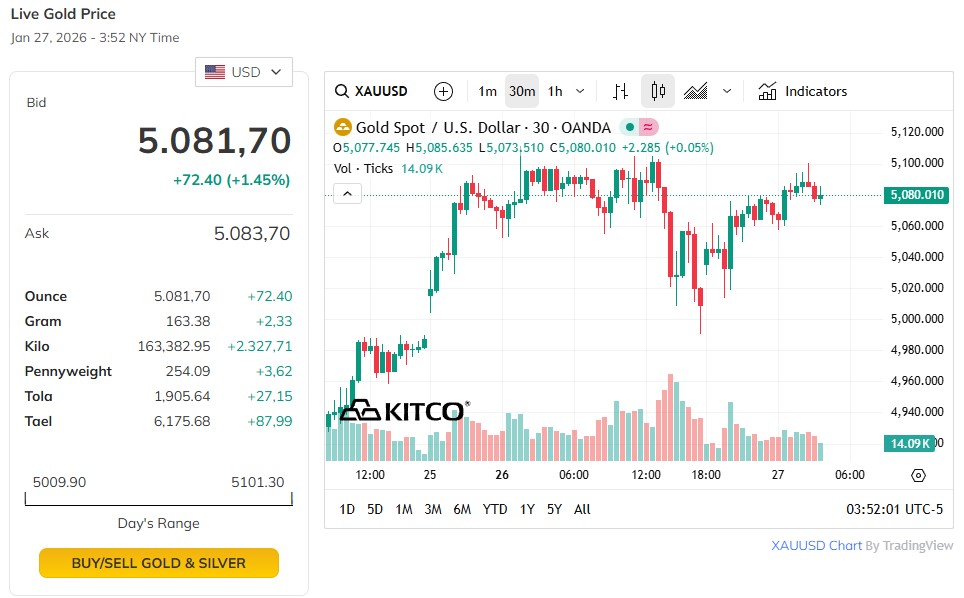Click the symbol search magnifier icon
964x598 pixels.
342,92
